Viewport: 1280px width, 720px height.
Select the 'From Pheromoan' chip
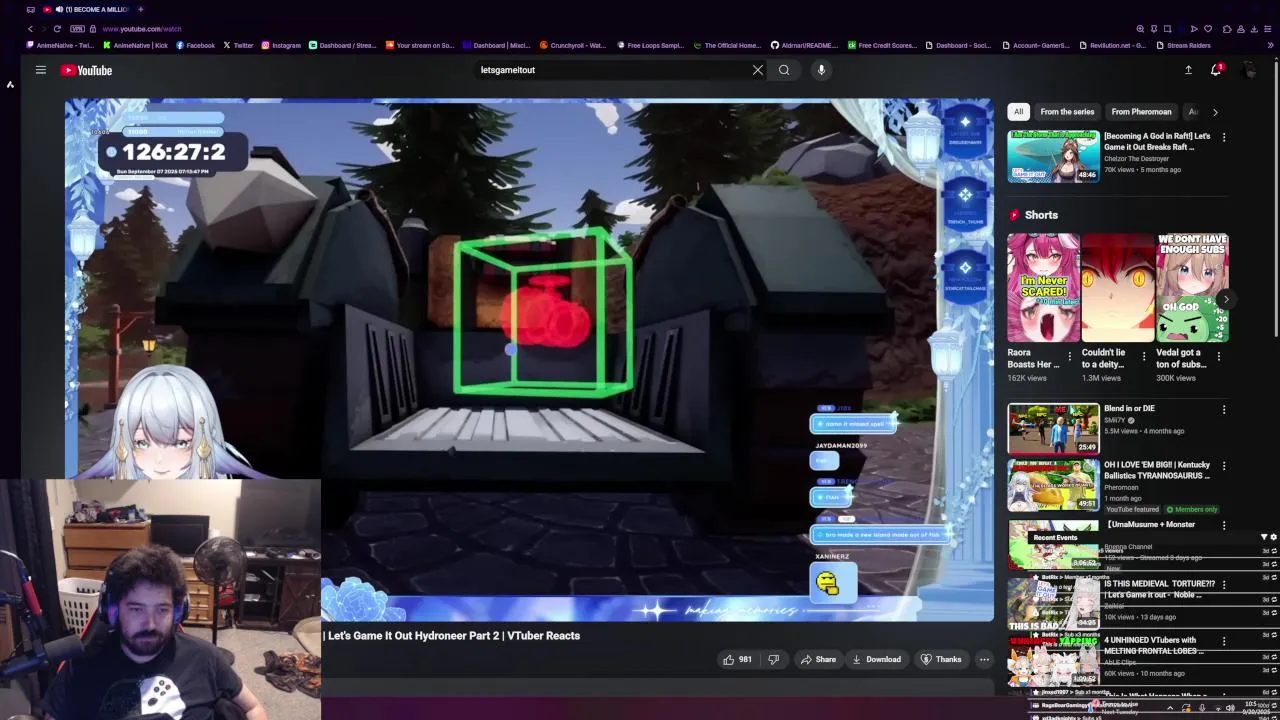pos(1141,112)
